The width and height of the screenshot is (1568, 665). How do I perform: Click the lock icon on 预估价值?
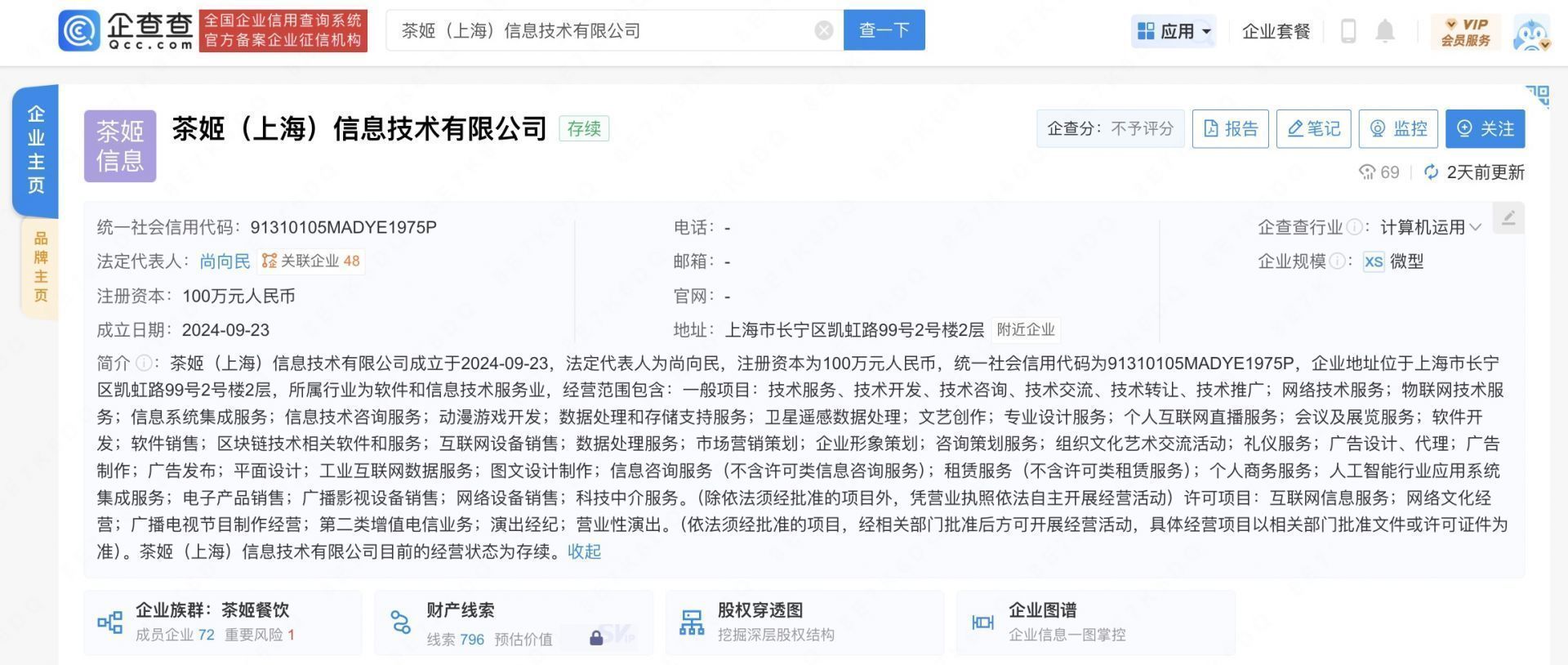tap(596, 637)
